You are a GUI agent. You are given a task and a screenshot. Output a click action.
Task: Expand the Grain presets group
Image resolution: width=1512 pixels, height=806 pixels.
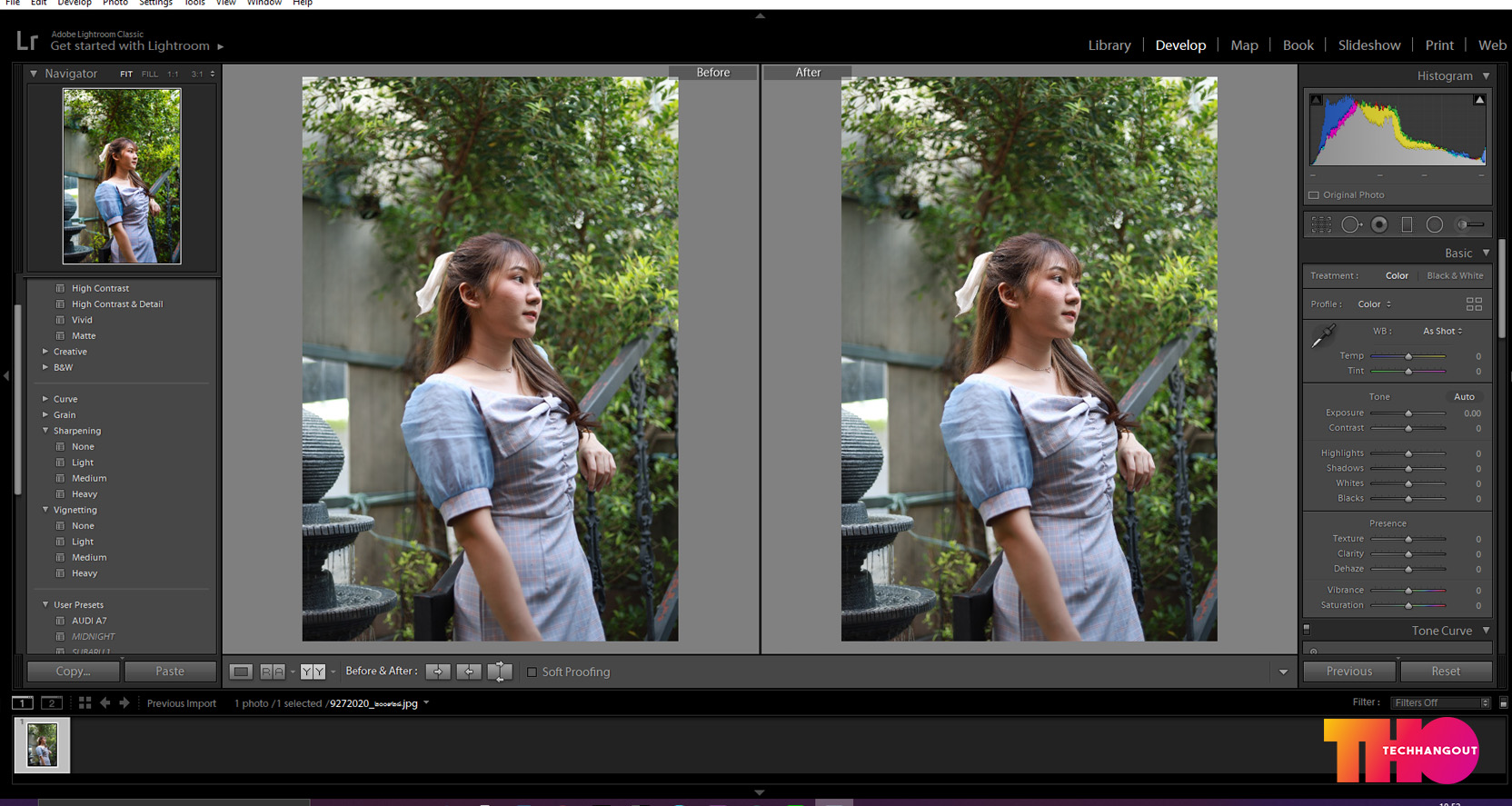pos(45,415)
